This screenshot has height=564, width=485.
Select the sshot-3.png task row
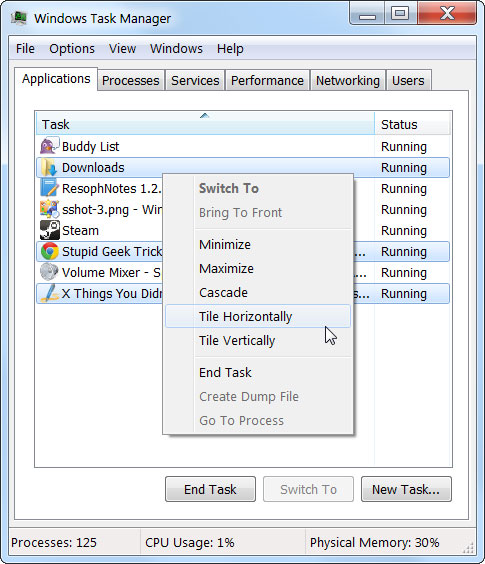(x=243, y=209)
